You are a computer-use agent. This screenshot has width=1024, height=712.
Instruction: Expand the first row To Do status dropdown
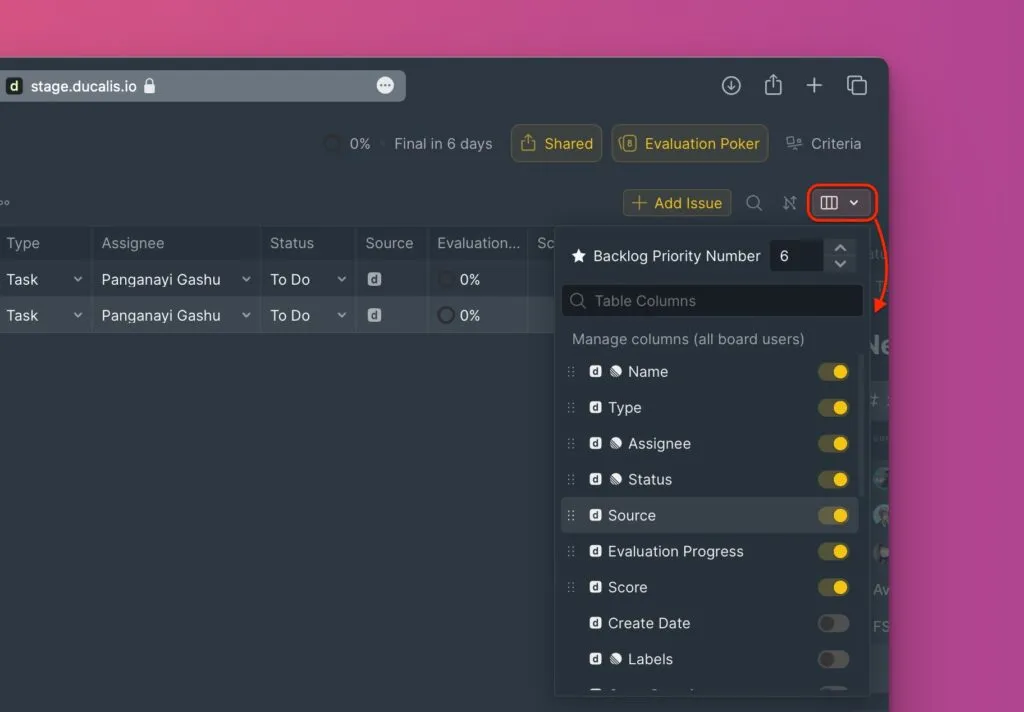point(308,280)
